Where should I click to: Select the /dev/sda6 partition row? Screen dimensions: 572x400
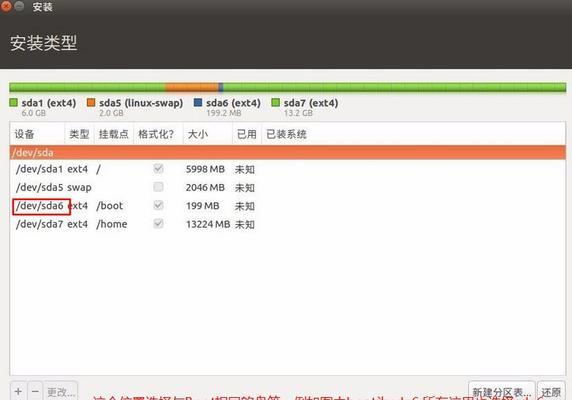(288, 206)
